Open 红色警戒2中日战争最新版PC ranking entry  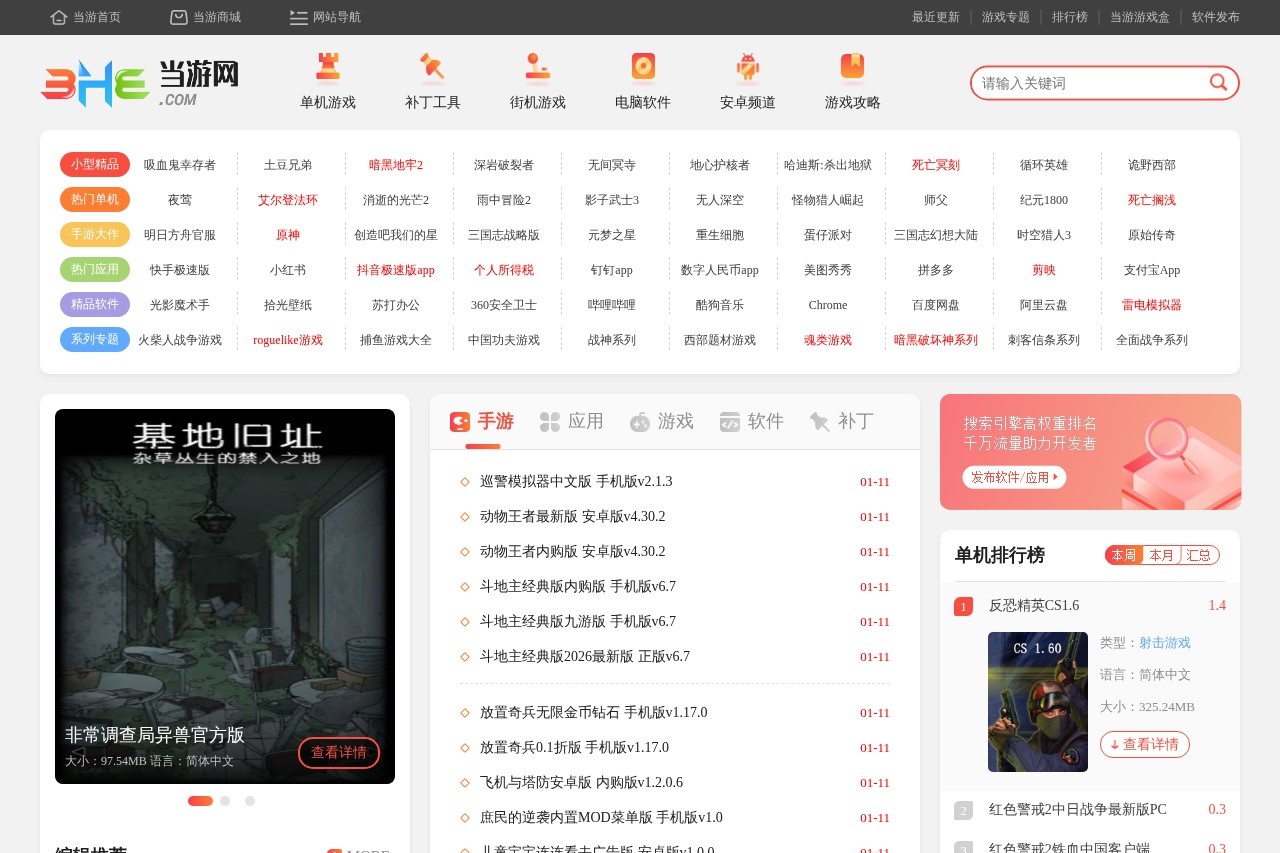(x=1077, y=810)
